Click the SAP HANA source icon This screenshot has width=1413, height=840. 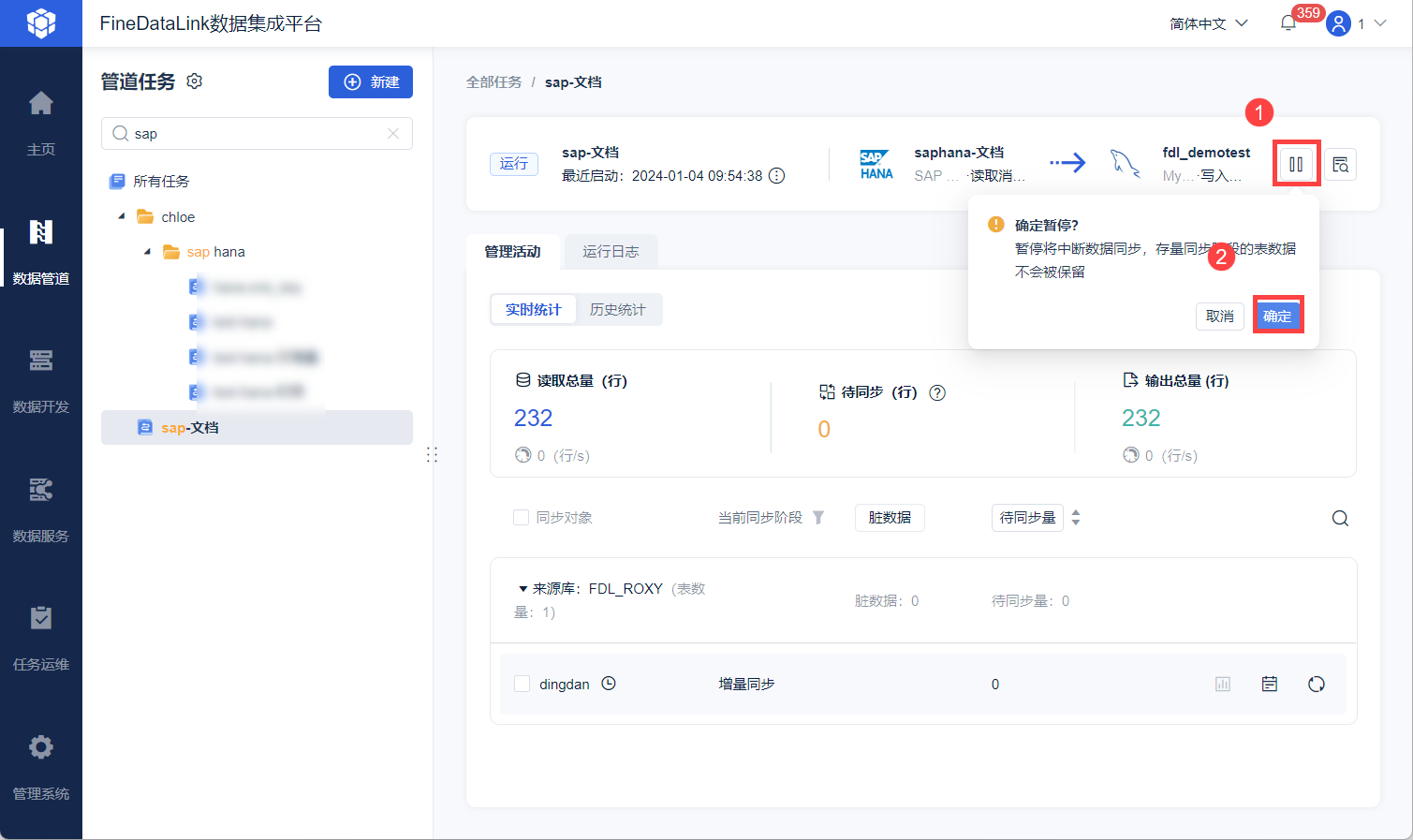pos(876,164)
